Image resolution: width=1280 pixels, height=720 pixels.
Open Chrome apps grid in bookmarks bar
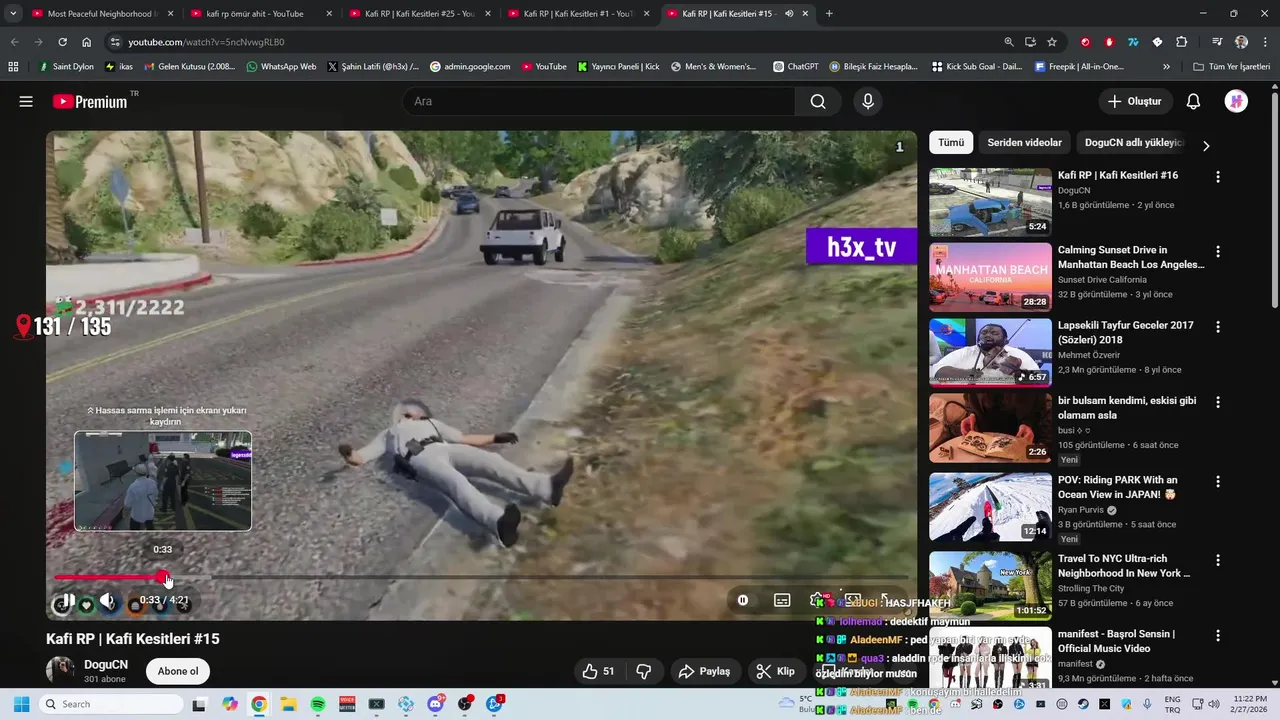[13, 66]
